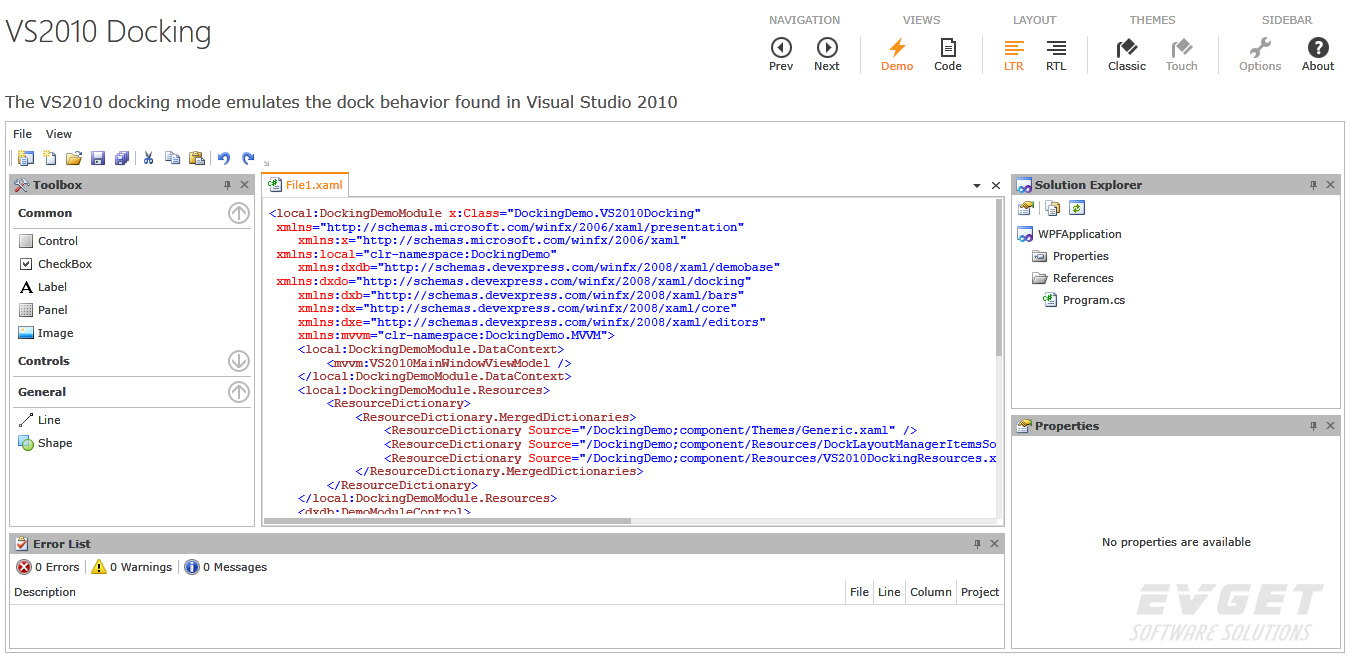The width and height of the screenshot is (1363, 667).
Task: Click the Save floppy disk icon
Action: click(x=98, y=158)
